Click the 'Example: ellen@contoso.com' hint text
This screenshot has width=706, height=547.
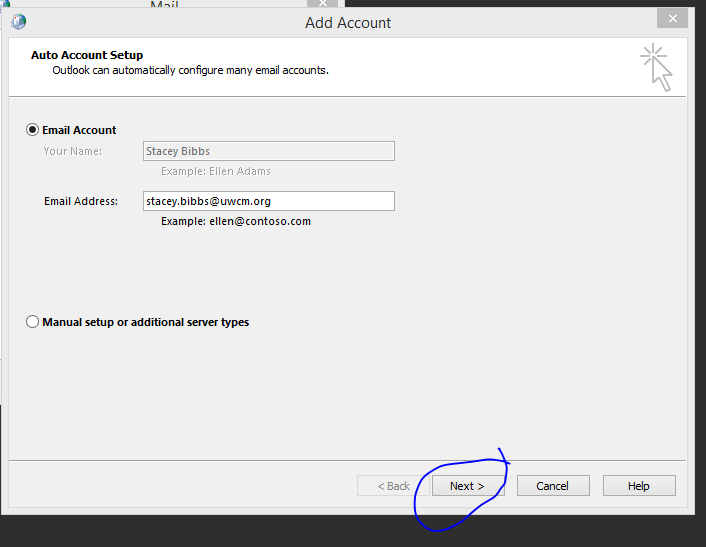235,221
